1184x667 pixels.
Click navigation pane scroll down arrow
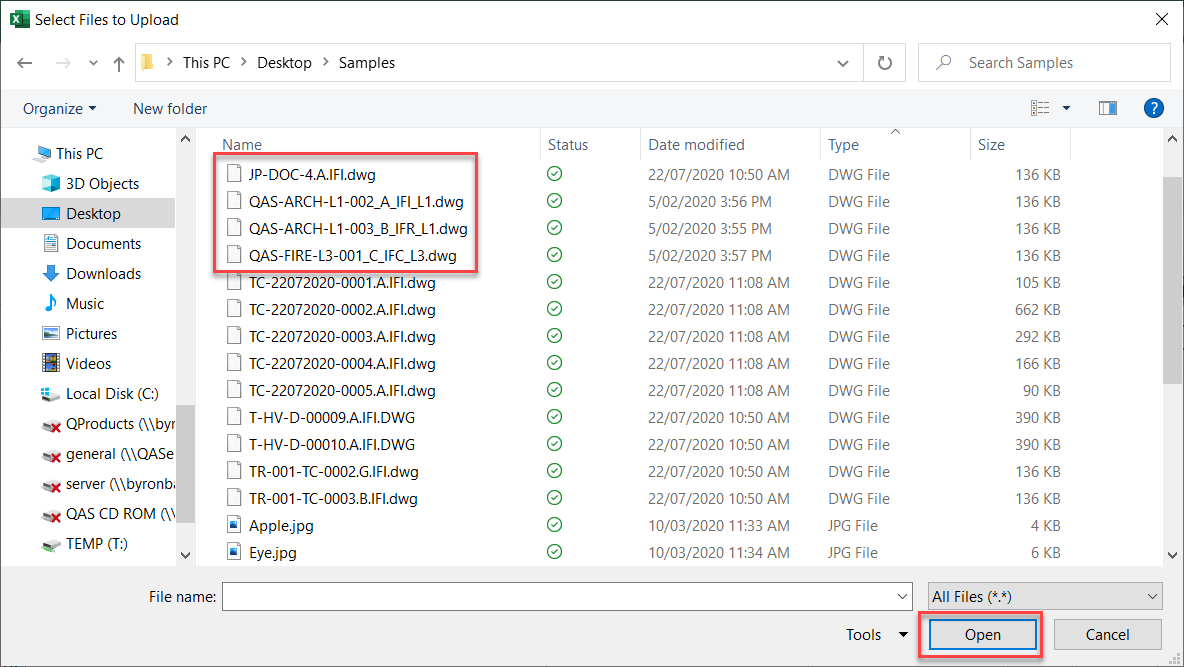(x=185, y=555)
